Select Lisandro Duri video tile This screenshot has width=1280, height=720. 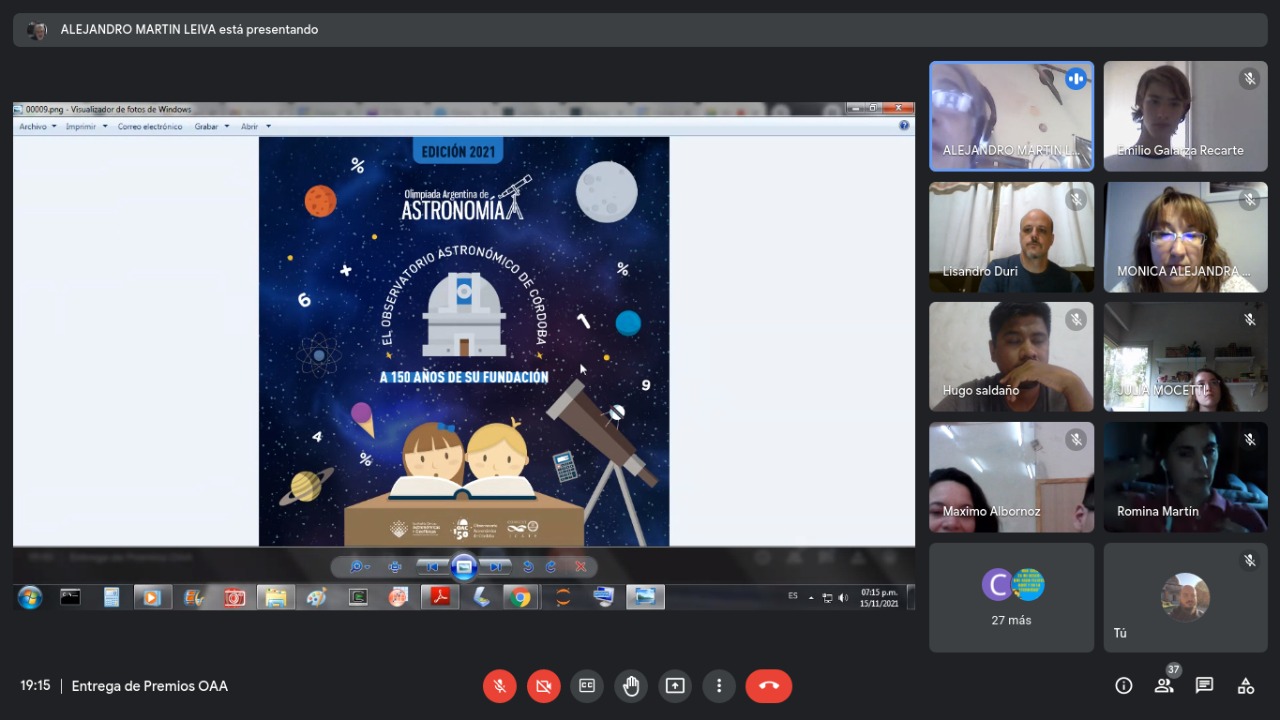pyautogui.click(x=1012, y=237)
